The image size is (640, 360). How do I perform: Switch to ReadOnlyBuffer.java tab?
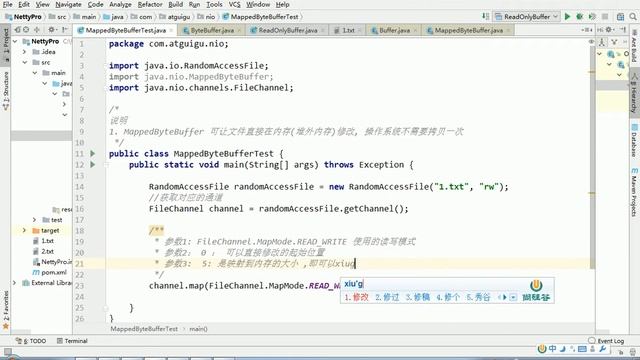(287, 30)
